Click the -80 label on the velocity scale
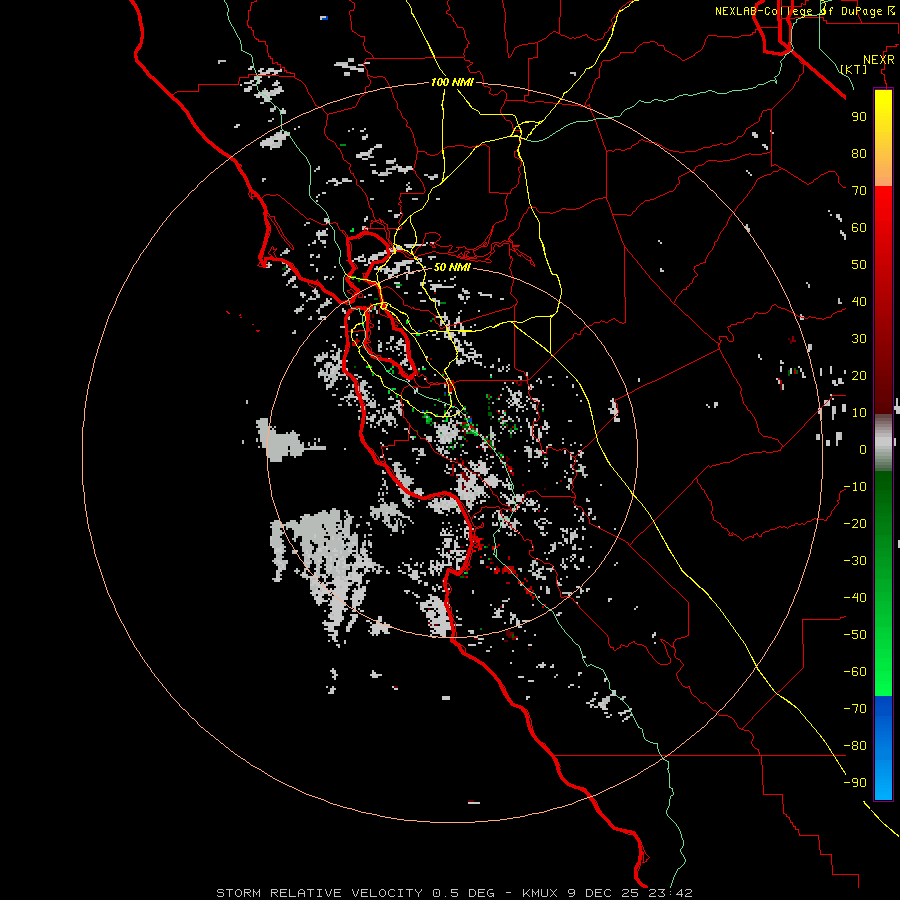Viewport: 900px width, 900px height. click(x=855, y=746)
